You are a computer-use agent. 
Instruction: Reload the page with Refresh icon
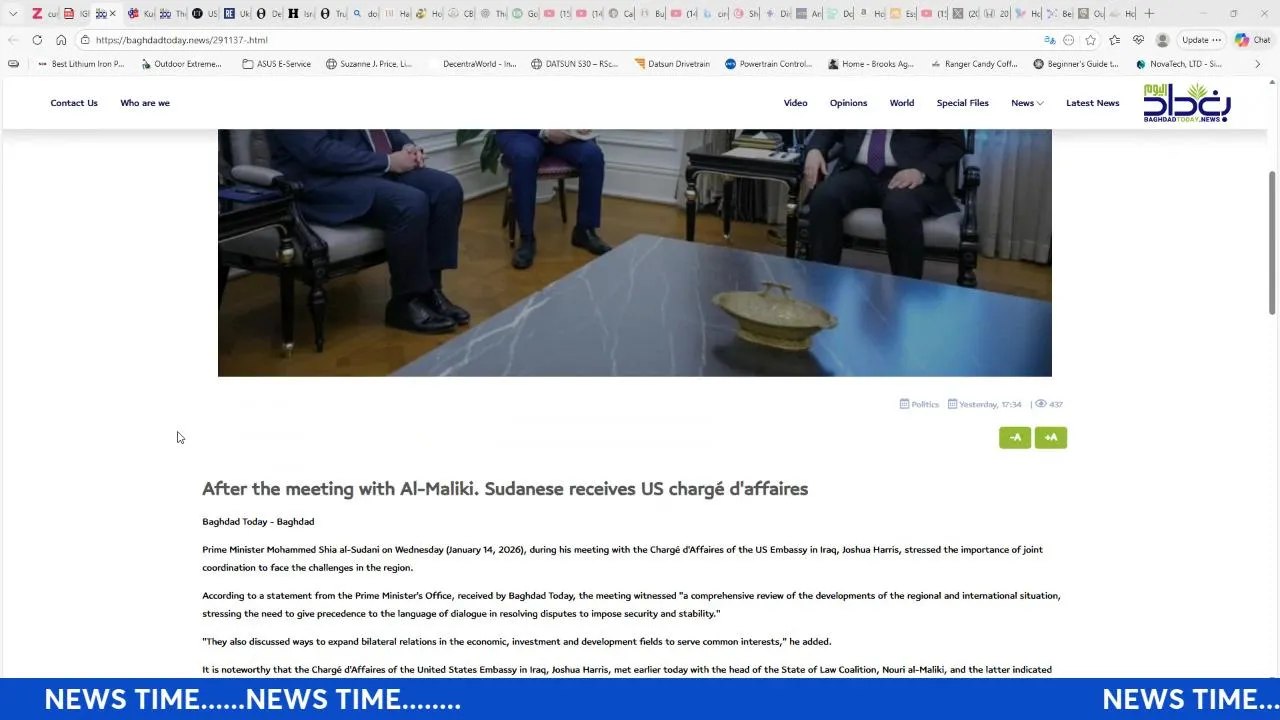[37, 40]
